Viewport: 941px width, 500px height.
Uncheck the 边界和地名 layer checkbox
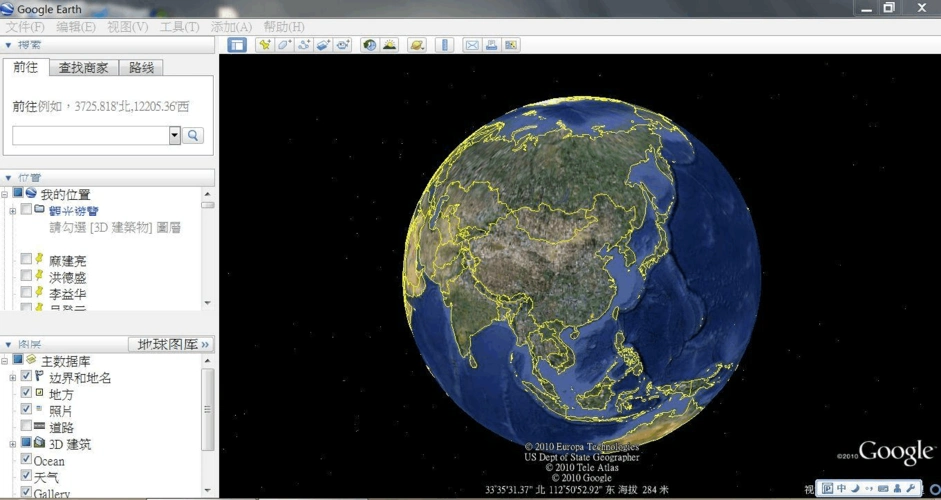(26, 376)
